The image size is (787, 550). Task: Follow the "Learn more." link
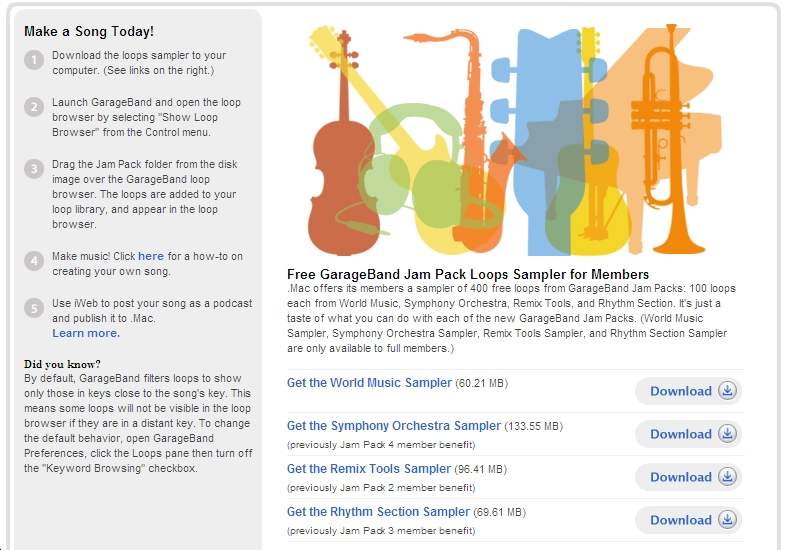(x=86, y=333)
